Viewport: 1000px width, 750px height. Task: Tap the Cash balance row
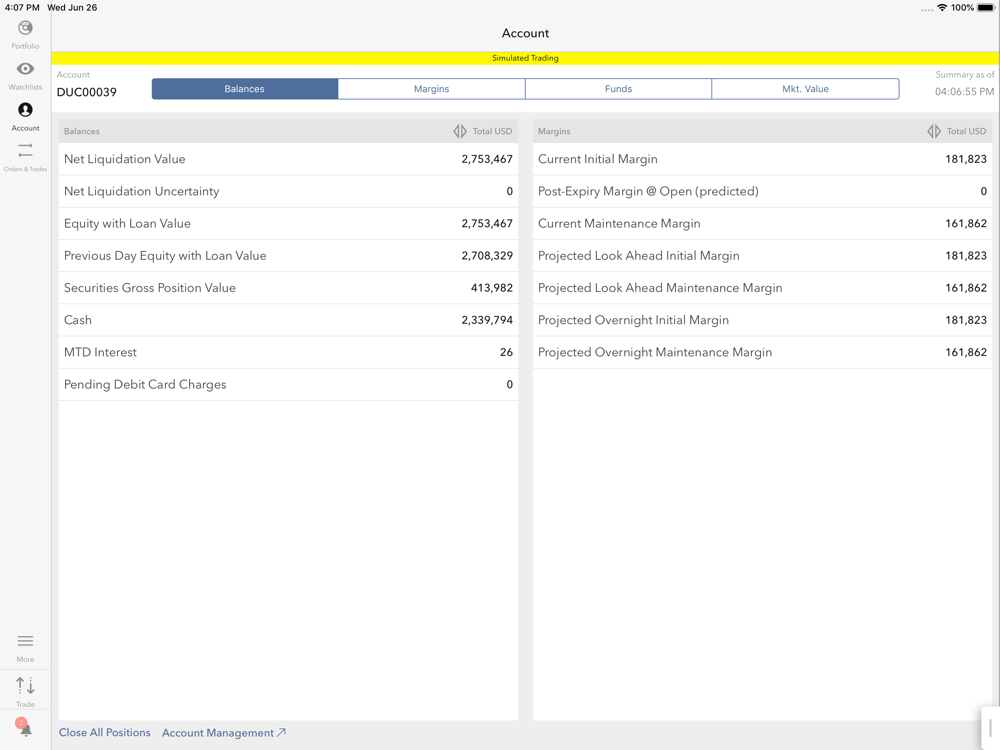[288, 320]
